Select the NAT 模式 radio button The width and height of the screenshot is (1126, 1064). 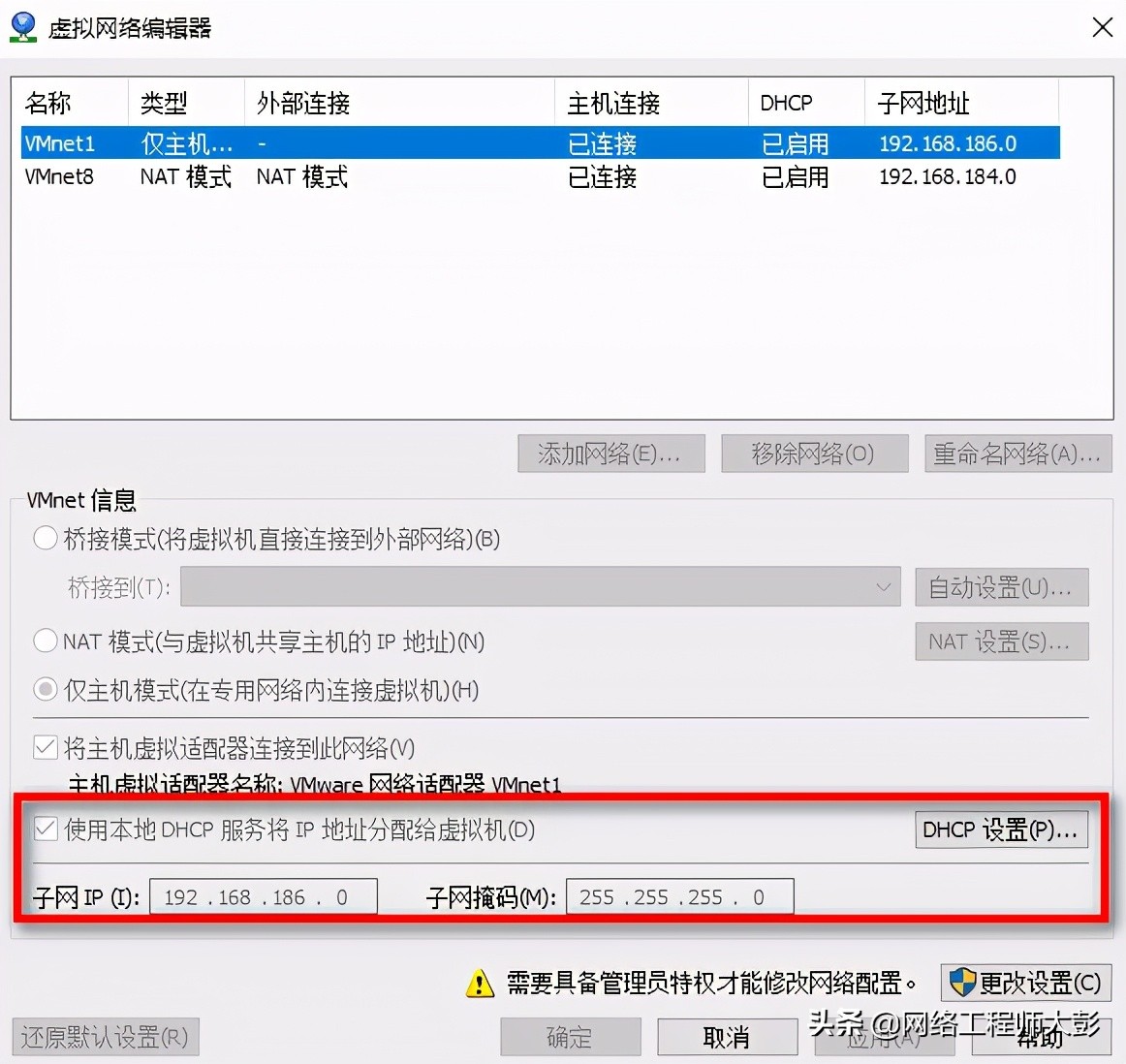[x=45, y=641]
